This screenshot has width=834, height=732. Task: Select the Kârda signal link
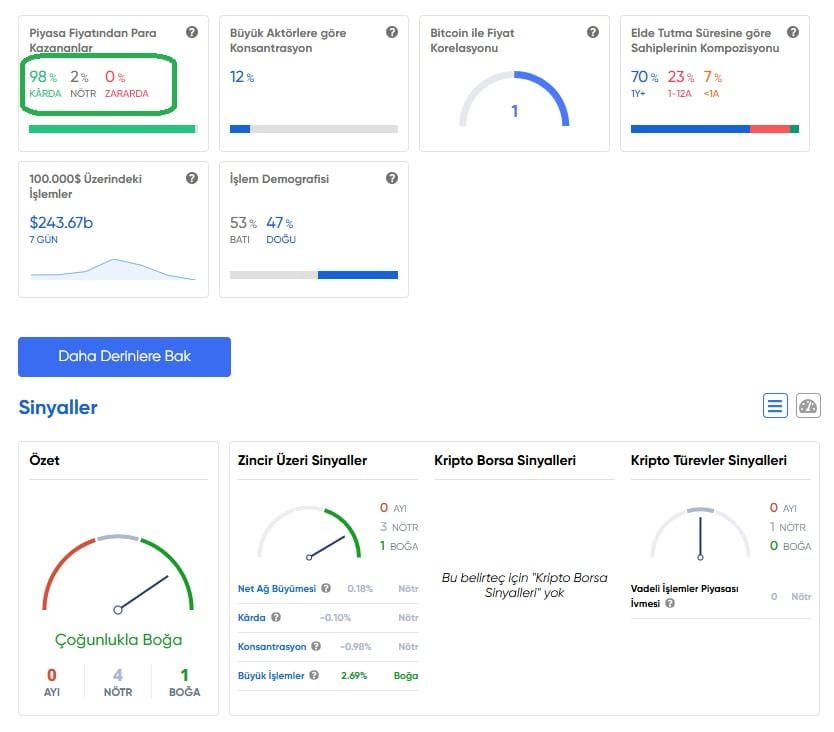click(x=251, y=618)
